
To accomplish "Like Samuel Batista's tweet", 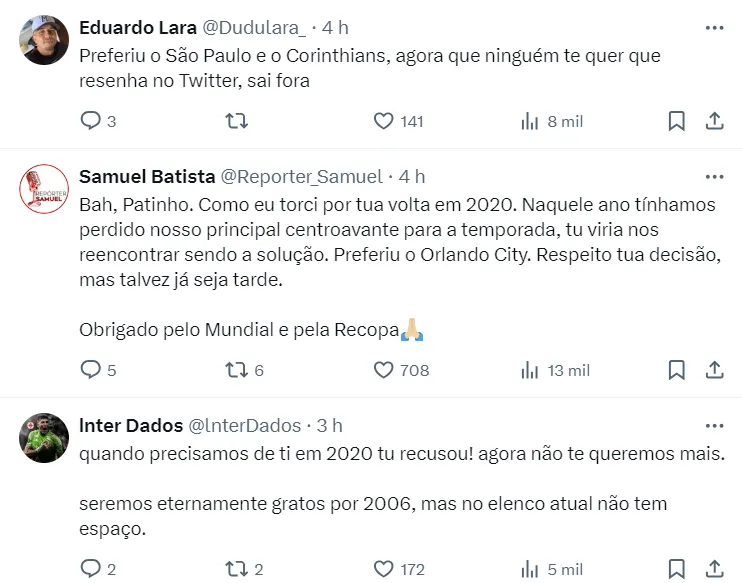I will pos(383,370).
